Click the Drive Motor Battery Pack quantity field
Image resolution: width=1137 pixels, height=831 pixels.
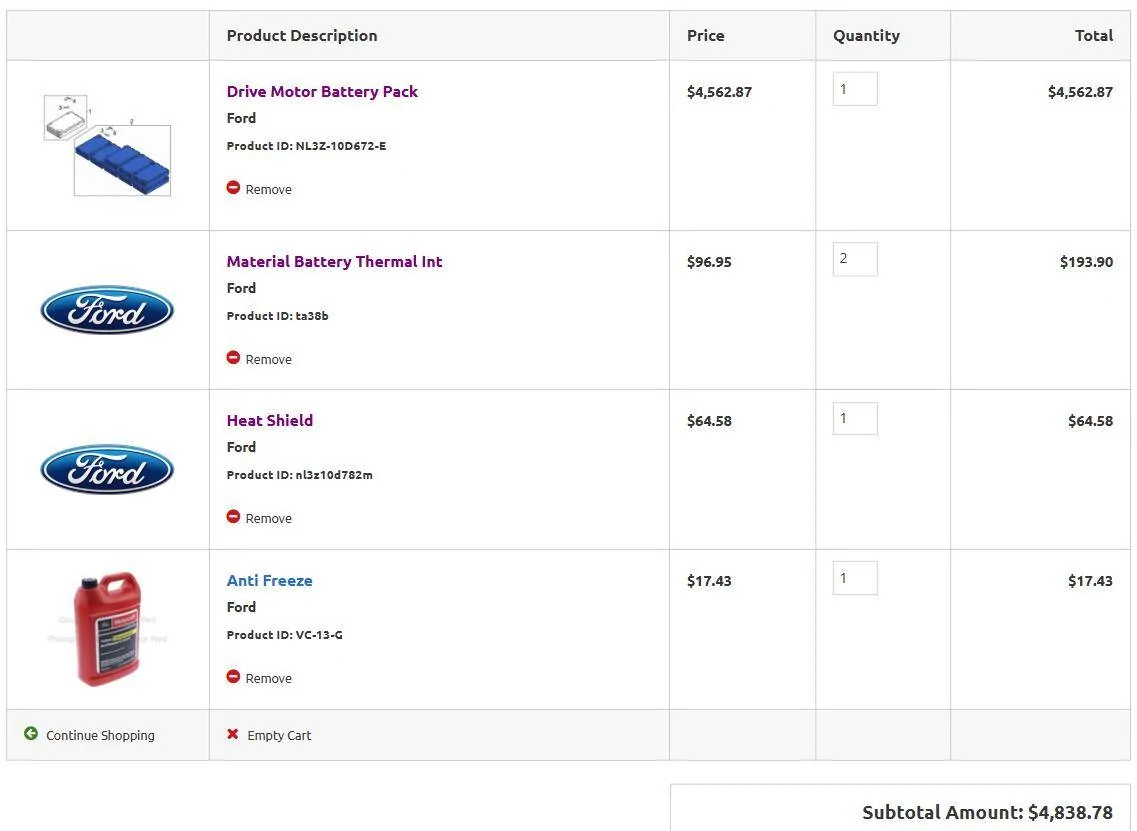point(855,89)
